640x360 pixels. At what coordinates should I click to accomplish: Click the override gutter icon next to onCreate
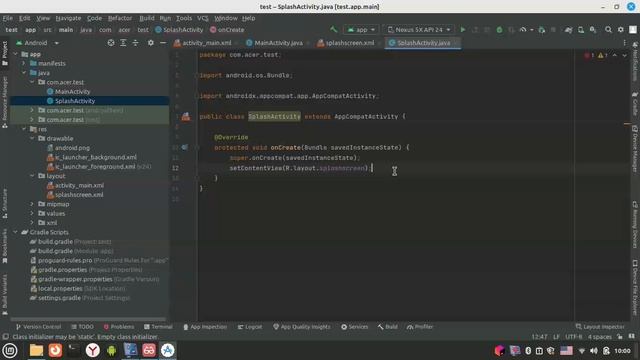pyautogui.click(x=185, y=147)
